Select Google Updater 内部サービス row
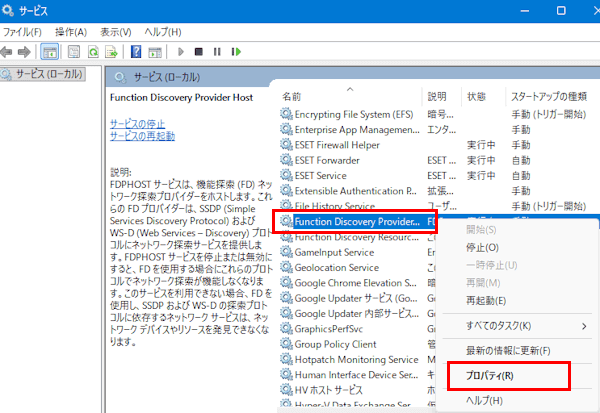 (x=356, y=313)
